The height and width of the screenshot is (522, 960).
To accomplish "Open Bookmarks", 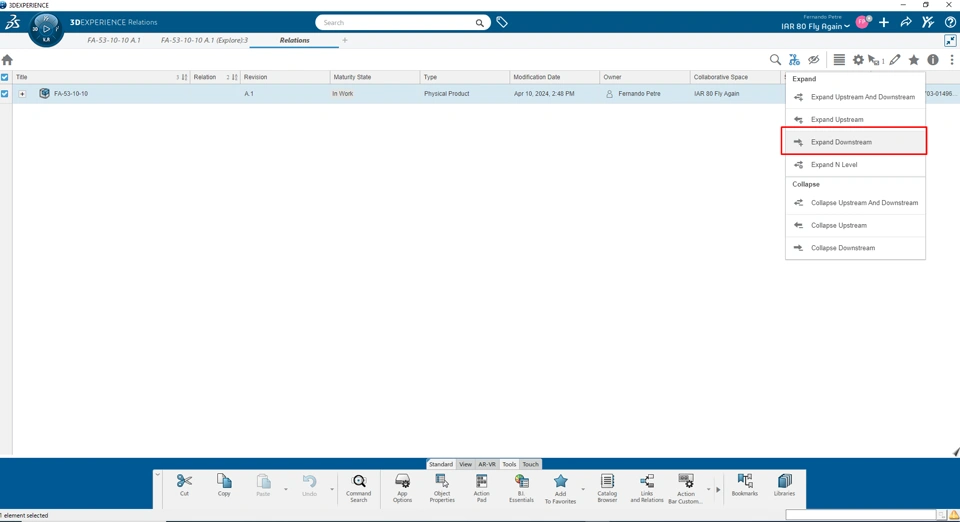I will point(744,485).
